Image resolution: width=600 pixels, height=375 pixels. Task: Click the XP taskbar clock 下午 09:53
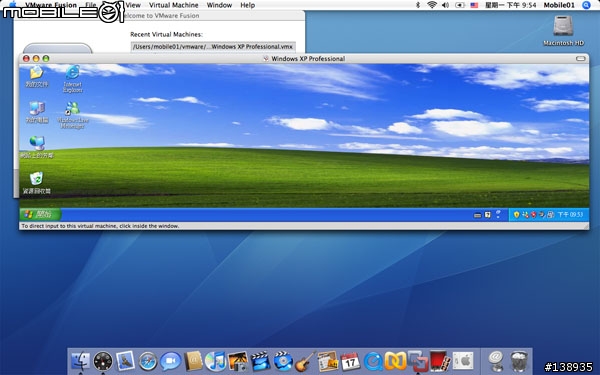coord(570,215)
